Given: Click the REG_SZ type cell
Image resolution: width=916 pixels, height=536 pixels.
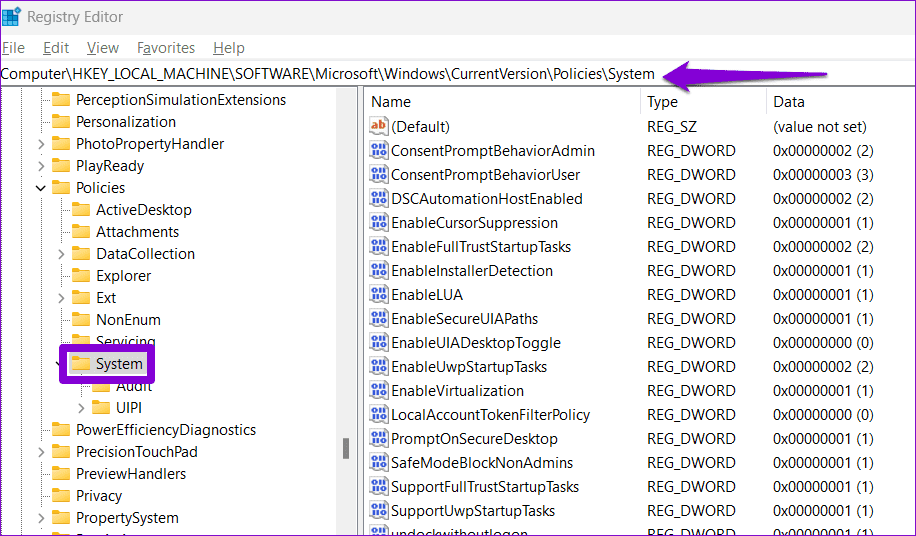Looking at the screenshot, I should point(672,127).
